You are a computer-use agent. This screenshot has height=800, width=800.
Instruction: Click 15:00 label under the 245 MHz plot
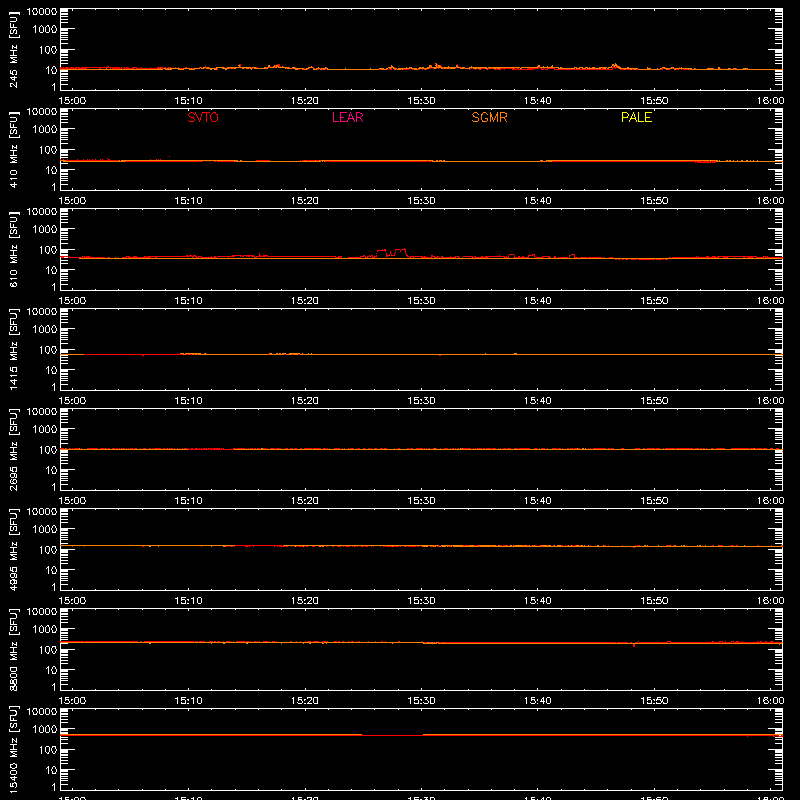click(72, 101)
